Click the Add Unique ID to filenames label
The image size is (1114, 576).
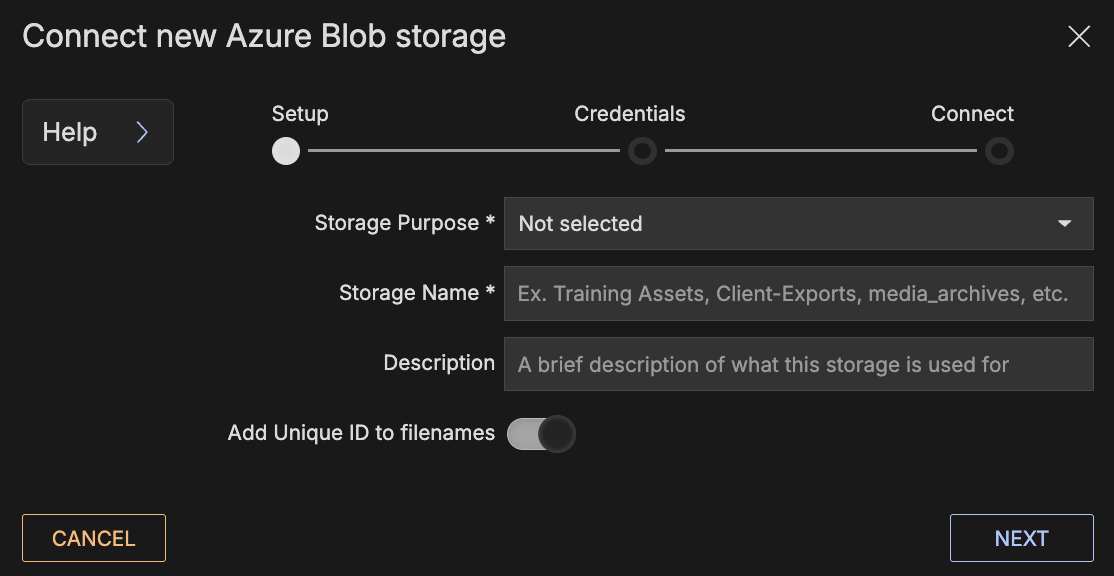tap(361, 433)
